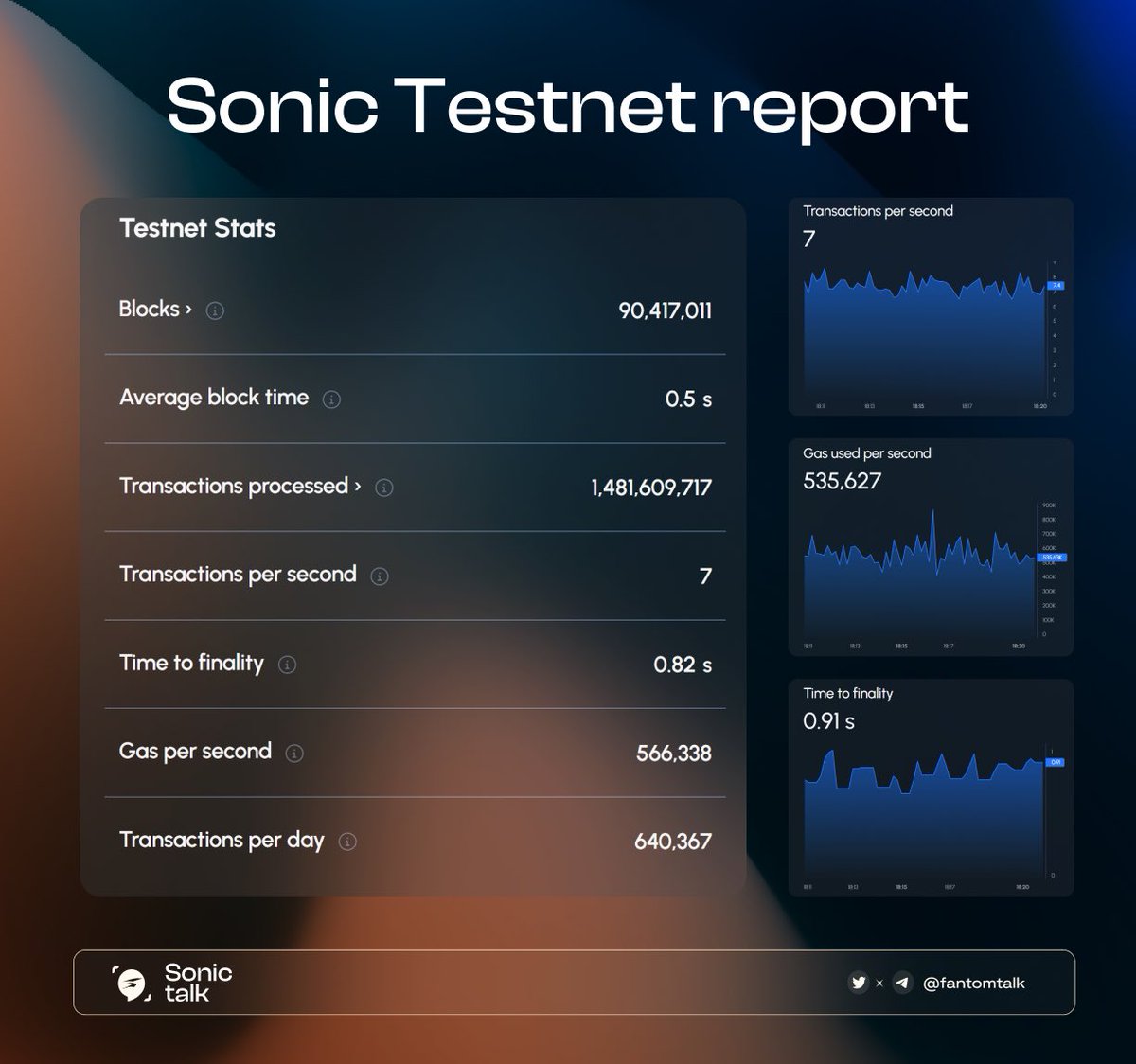Click the Transactions per day label
This screenshot has height=1064, width=1136.
click(x=222, y=841)
